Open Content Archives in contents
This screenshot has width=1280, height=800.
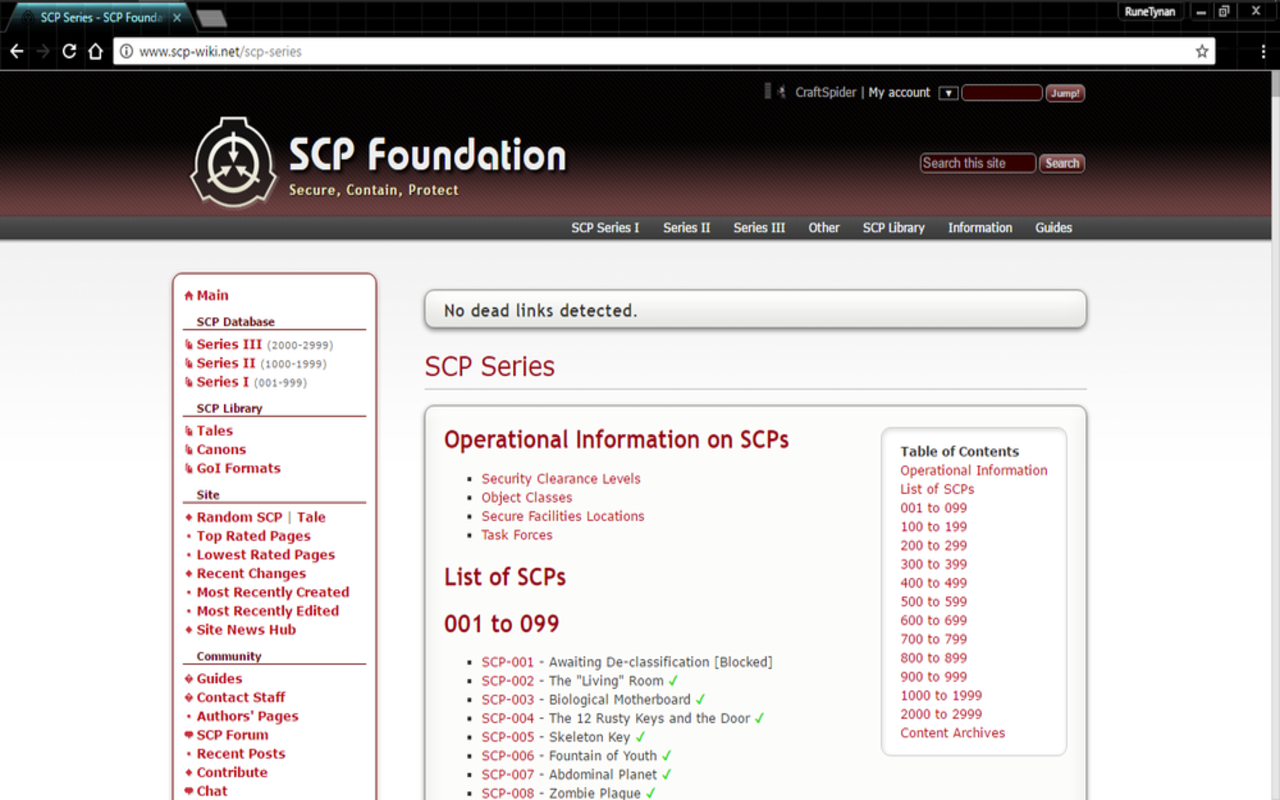tap(953, 733)
